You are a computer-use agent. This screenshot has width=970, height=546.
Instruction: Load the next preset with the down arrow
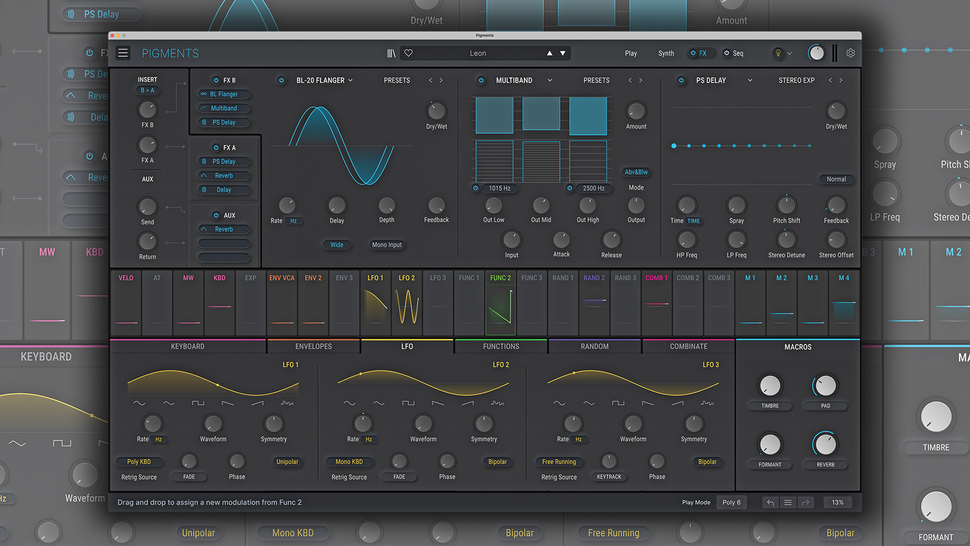[x=563, y=53]
